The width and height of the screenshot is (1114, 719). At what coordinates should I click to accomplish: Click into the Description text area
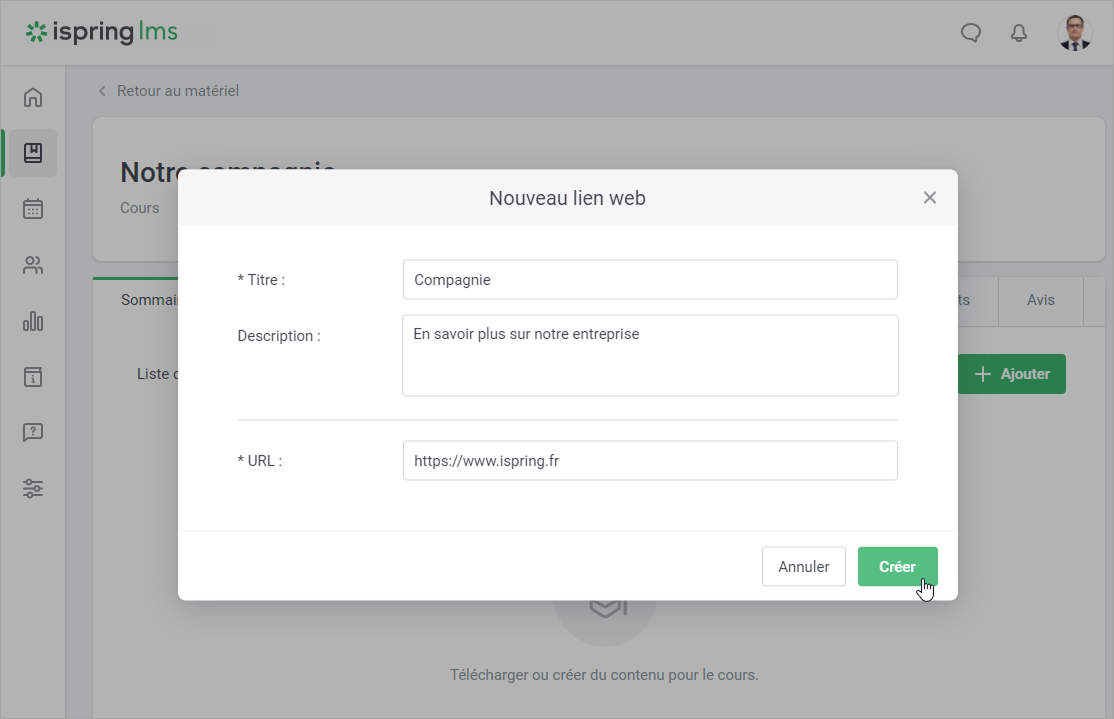650,355
